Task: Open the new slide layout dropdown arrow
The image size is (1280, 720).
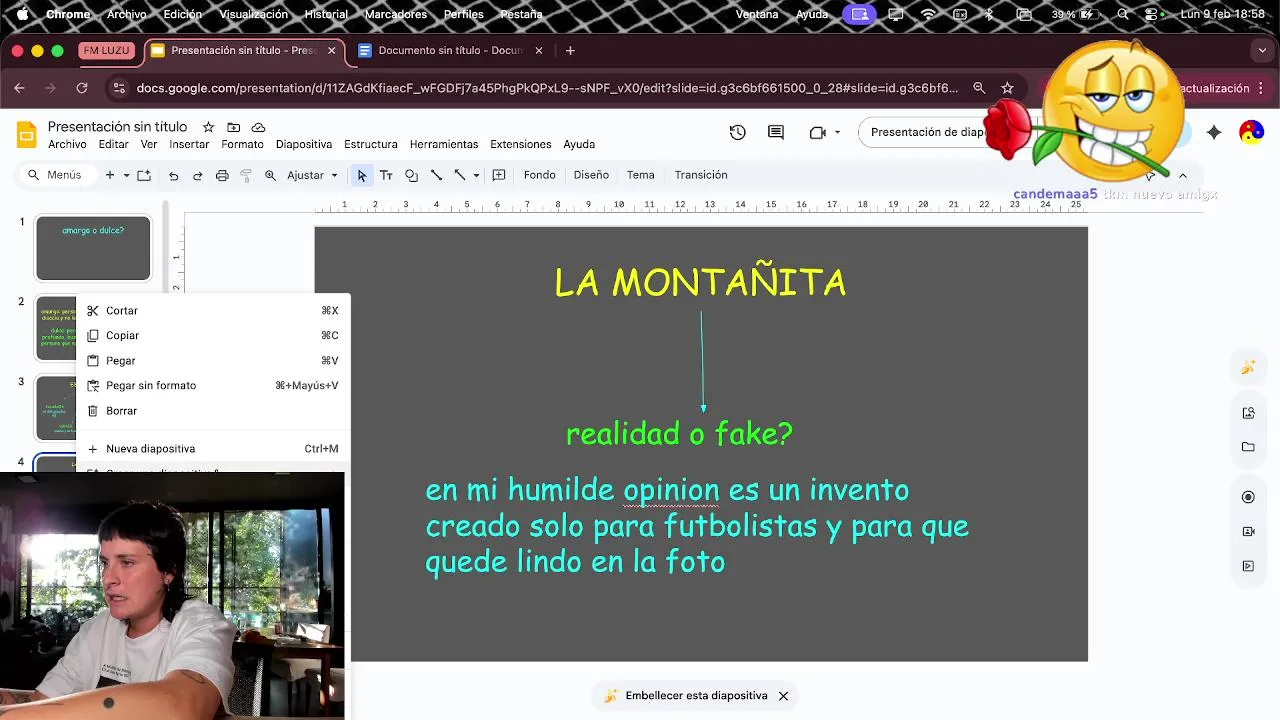Action: coord(126,175)
